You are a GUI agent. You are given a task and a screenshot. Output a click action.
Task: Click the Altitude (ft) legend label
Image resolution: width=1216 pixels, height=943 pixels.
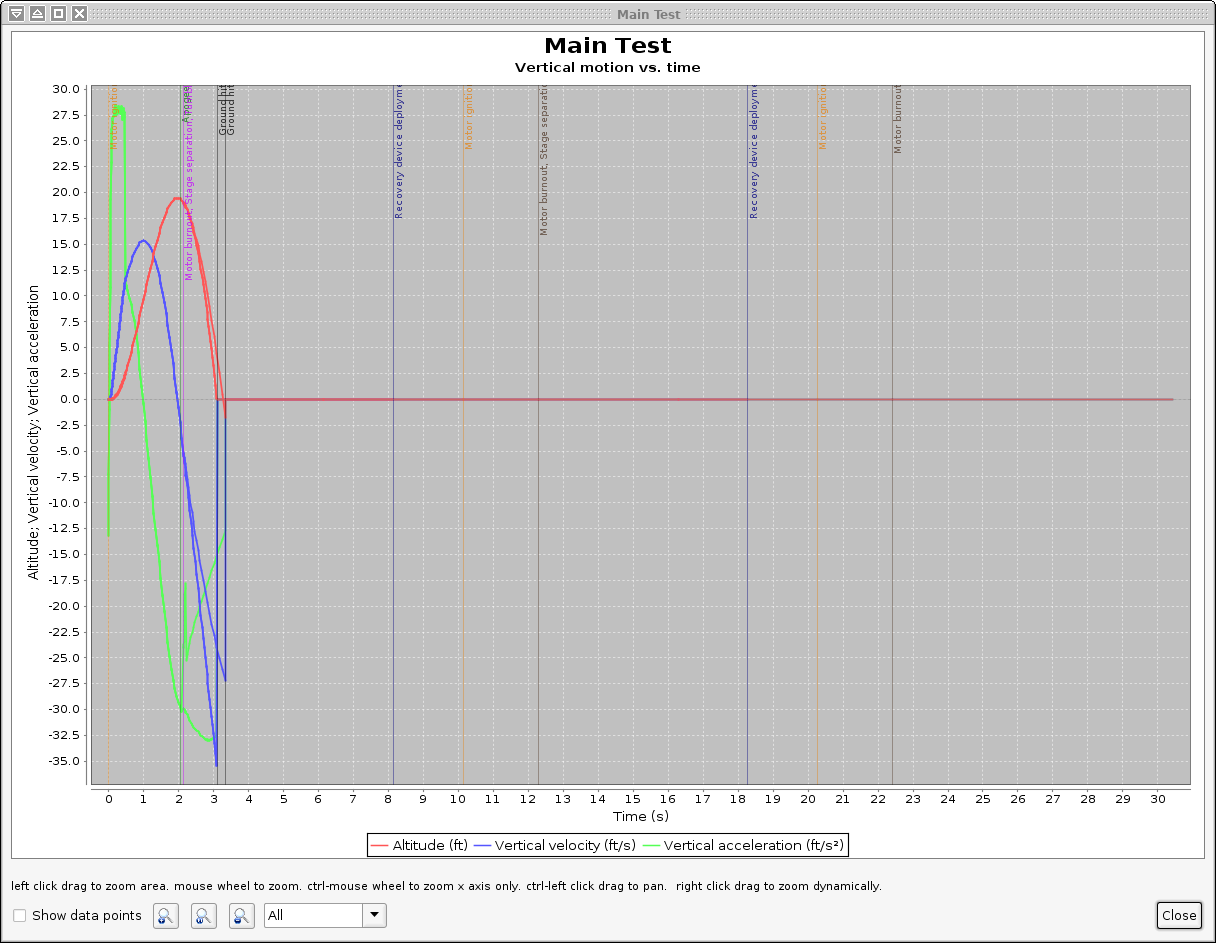432,845
